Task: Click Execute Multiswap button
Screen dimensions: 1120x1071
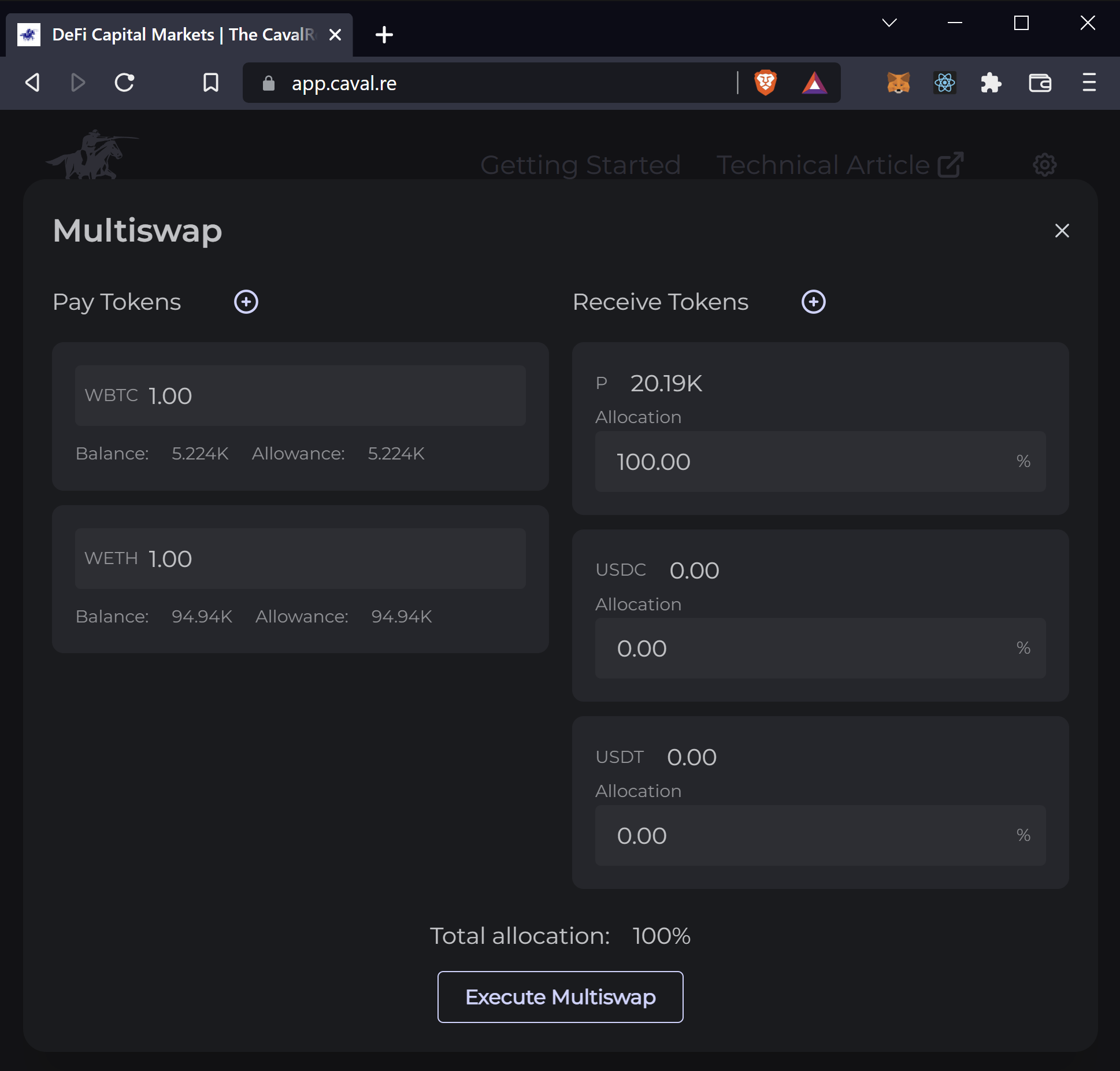Action: (560, 997)
